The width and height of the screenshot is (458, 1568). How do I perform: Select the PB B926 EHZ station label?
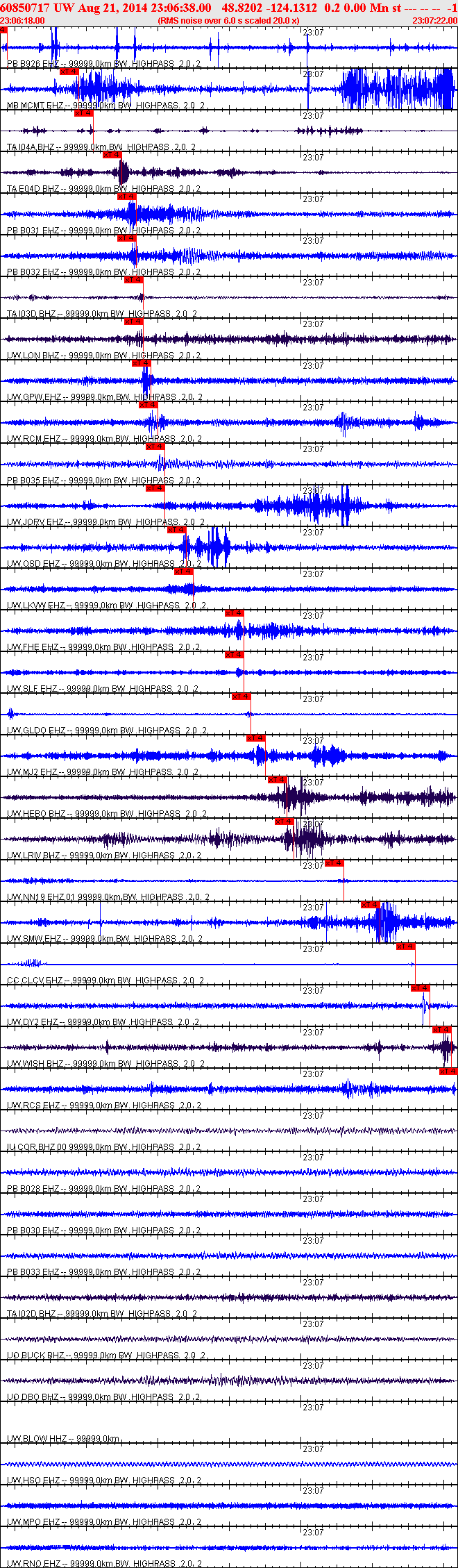pos(104,64)
